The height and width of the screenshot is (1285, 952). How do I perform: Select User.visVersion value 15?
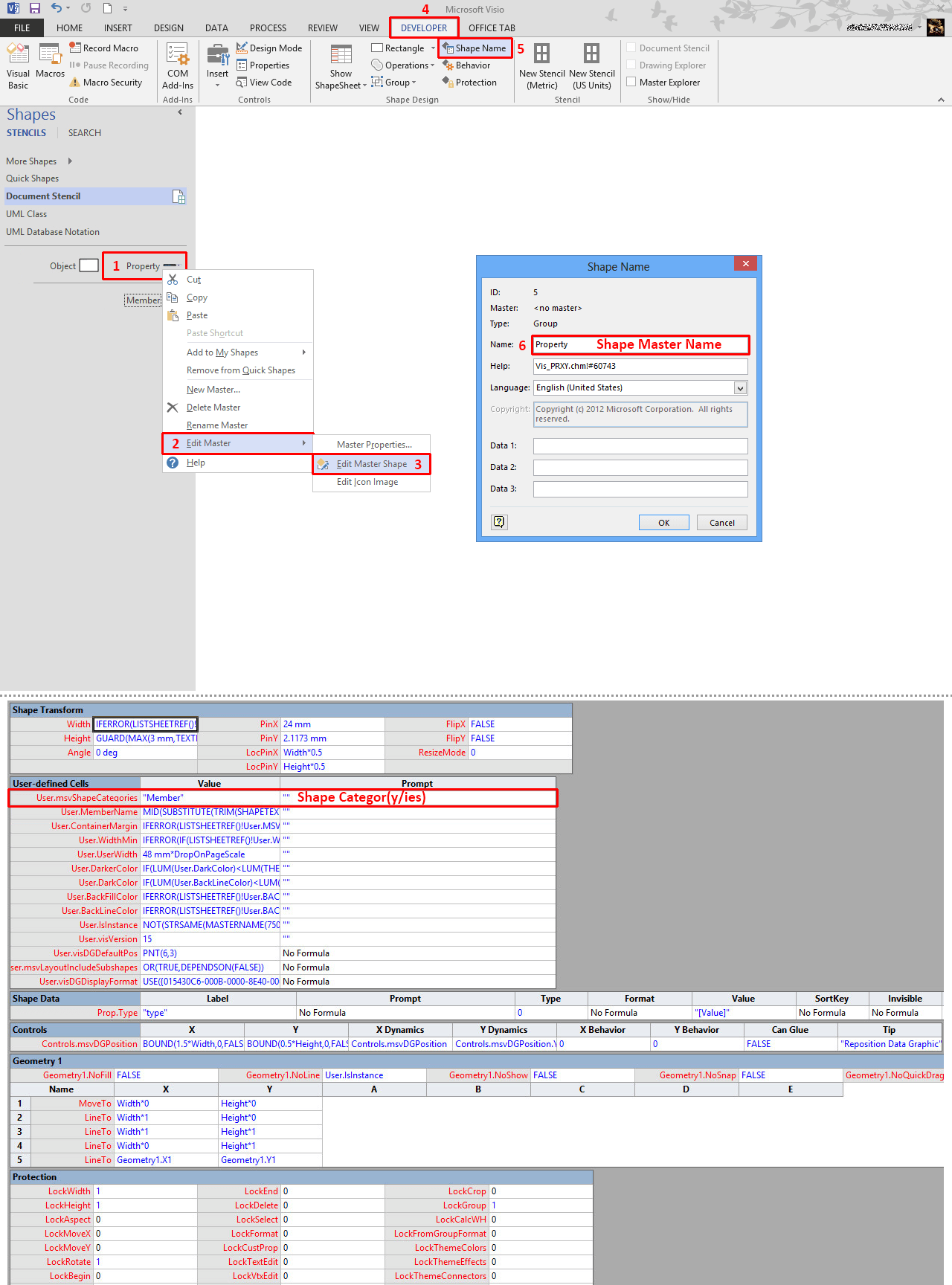coord(210,939)
